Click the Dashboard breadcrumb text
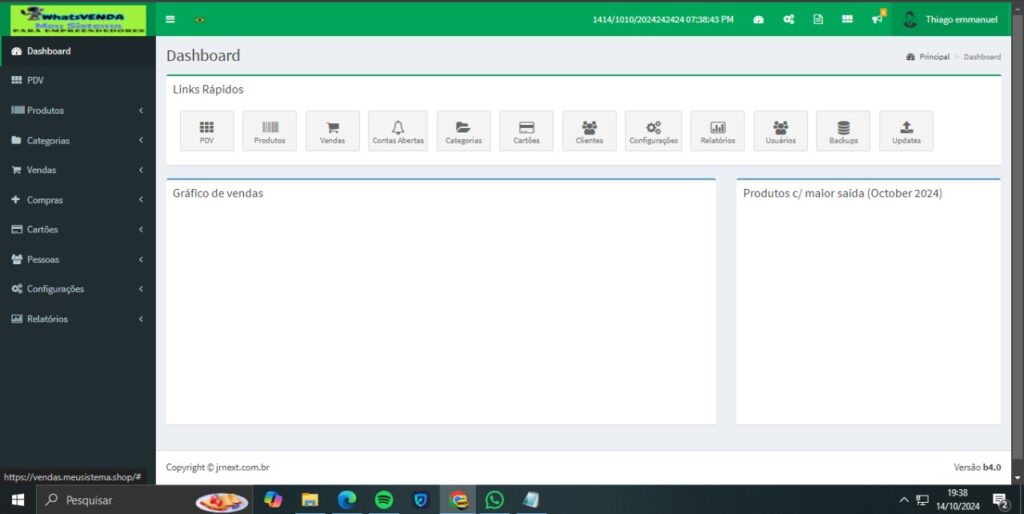 tap(982, 57)
